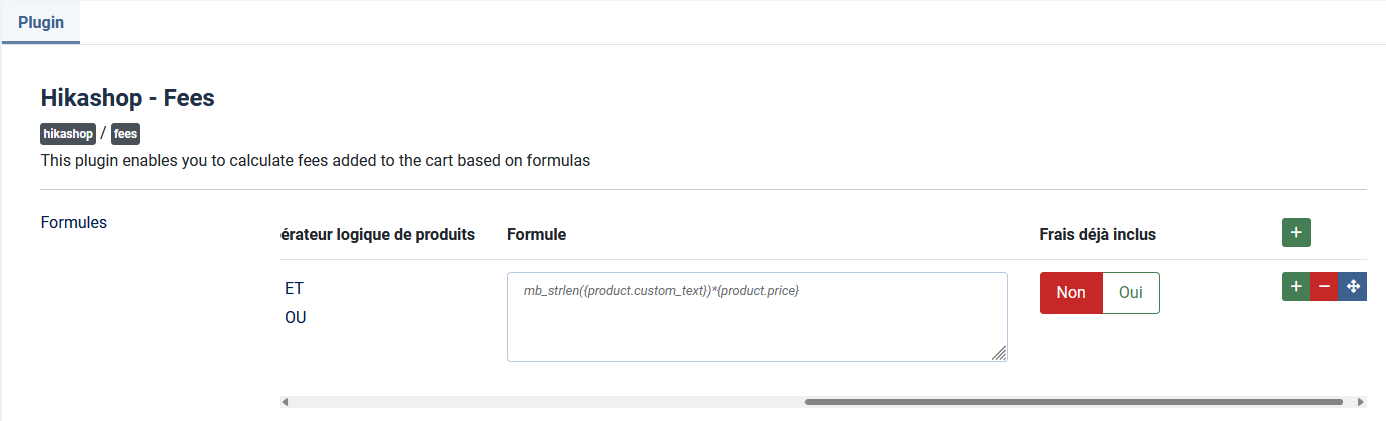Click the blue move handle icon
Screen dimensions: 1386x421
coord(1353,287)
